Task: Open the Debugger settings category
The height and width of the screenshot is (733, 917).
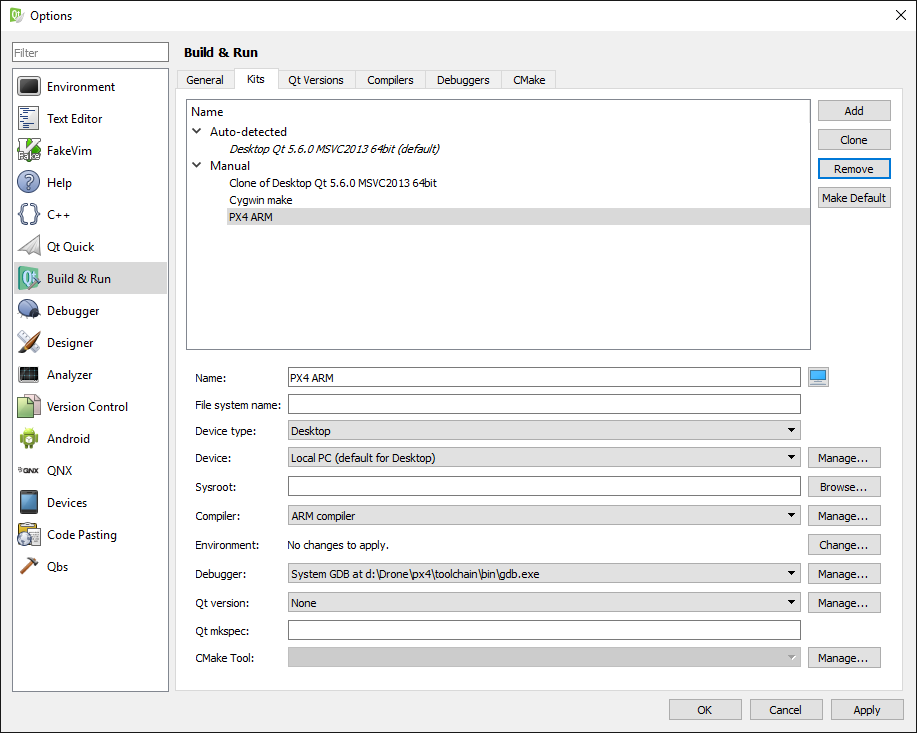Action: (x=73, y=311)
